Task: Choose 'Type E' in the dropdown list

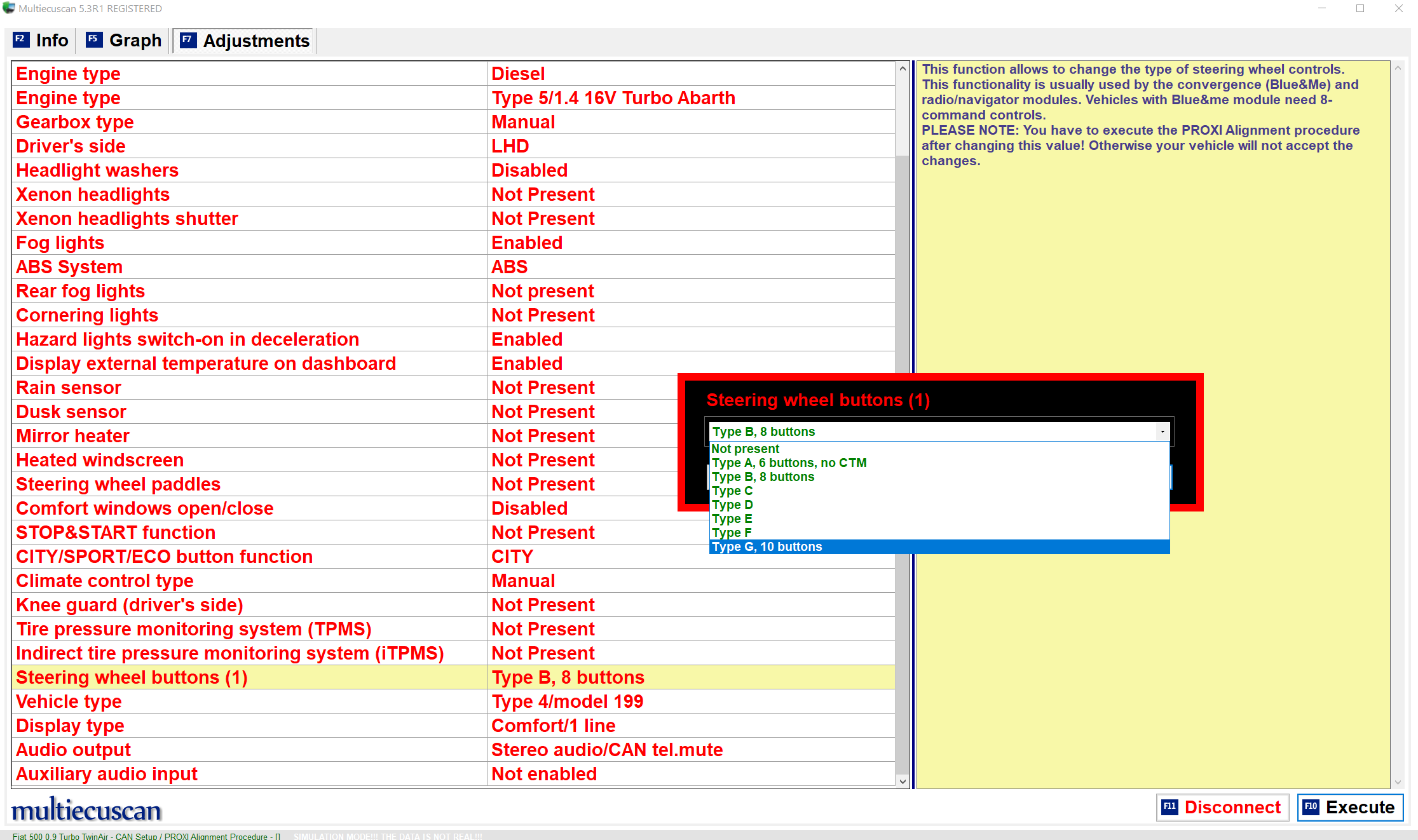Action: click(939, 518)
